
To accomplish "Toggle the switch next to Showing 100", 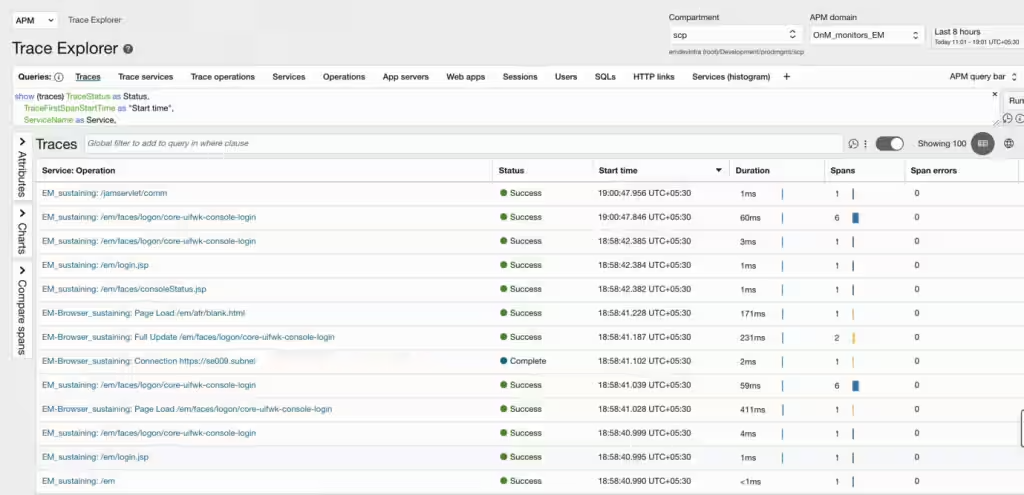I will click(889, 144).
